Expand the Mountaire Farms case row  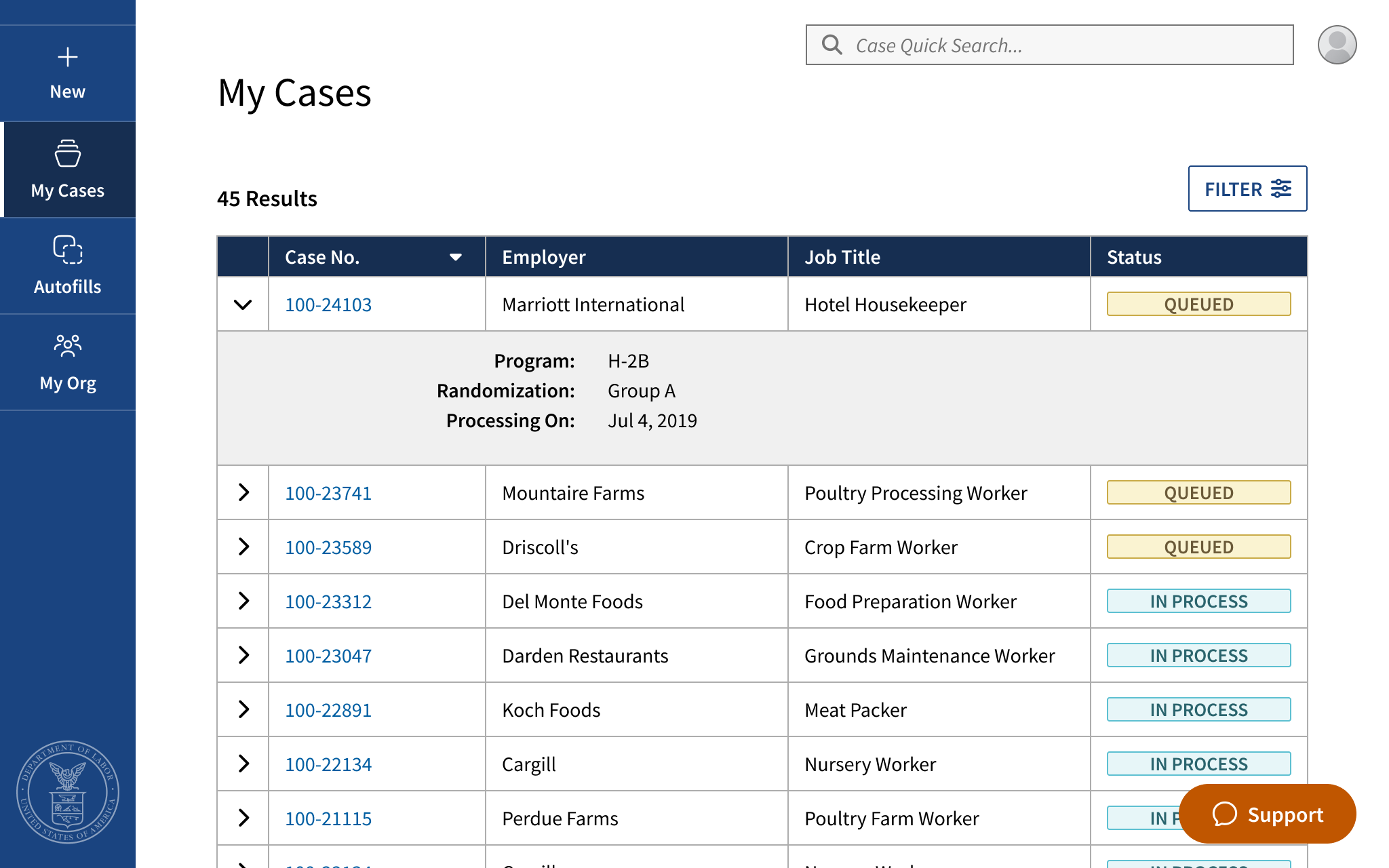(x=243, y=492)
